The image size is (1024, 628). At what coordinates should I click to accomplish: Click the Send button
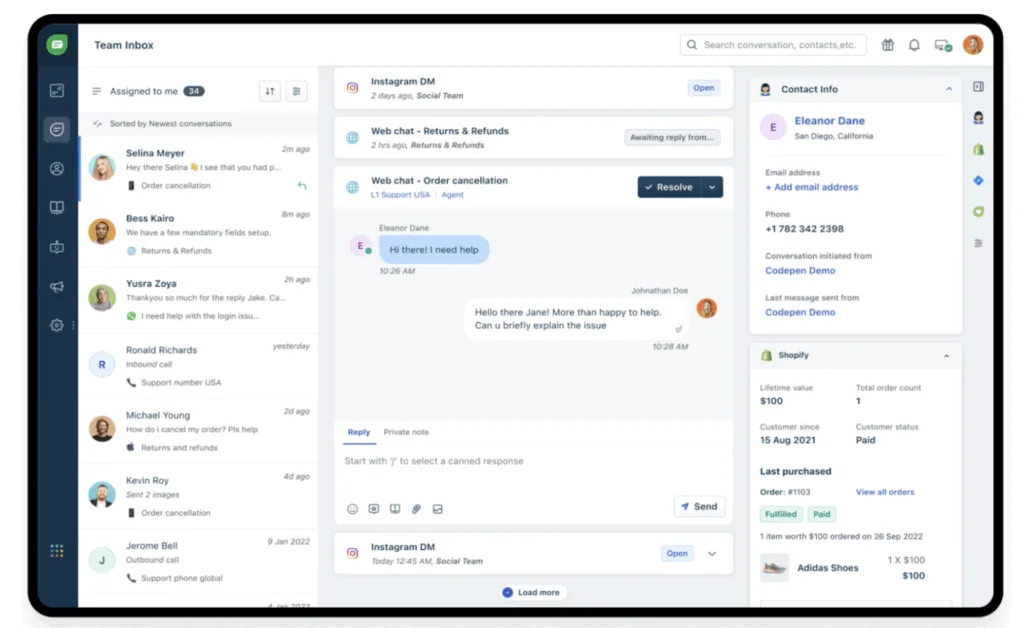(x=699, y=507)
